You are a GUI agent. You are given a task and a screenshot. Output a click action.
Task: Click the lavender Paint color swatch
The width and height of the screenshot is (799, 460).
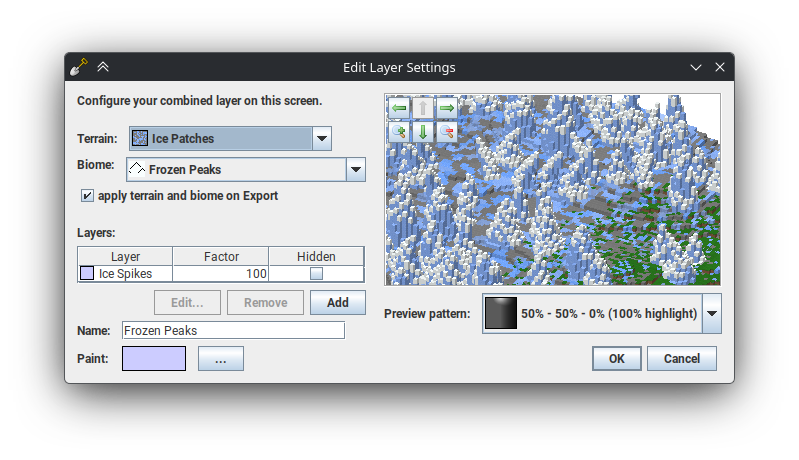154,358
